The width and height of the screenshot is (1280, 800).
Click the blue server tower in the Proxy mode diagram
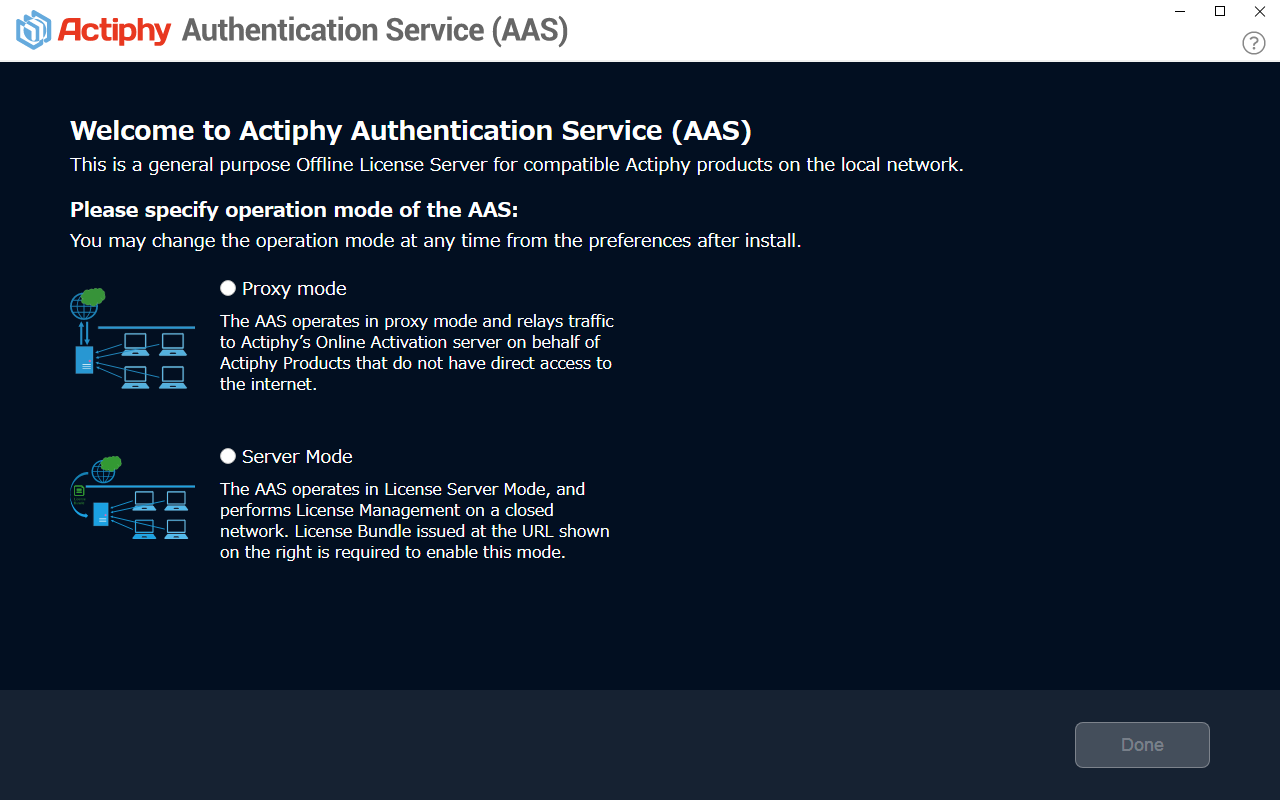[84, 360]
